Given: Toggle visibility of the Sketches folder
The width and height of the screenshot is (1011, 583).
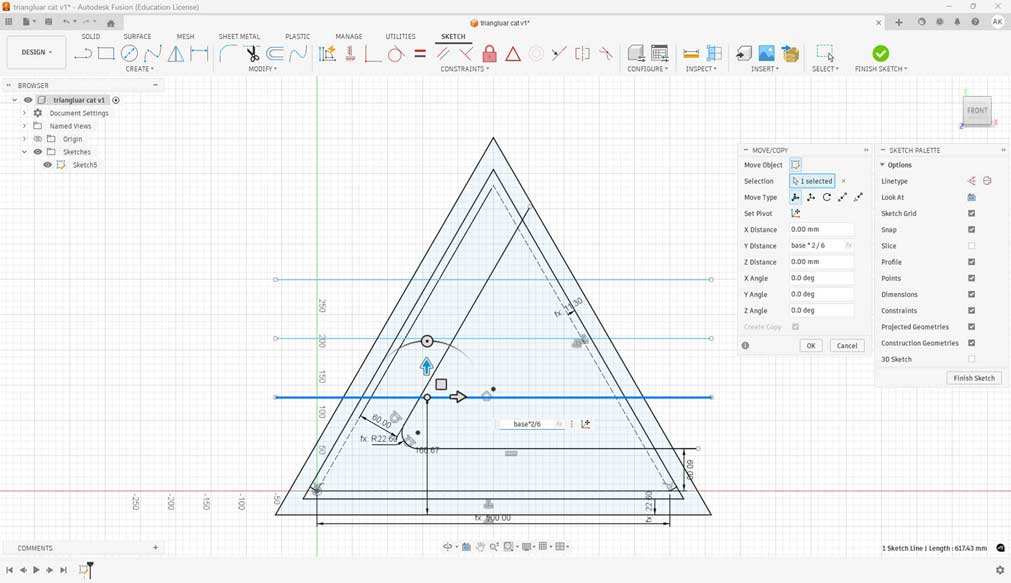Looking at the screenshot, I should 37,152.
